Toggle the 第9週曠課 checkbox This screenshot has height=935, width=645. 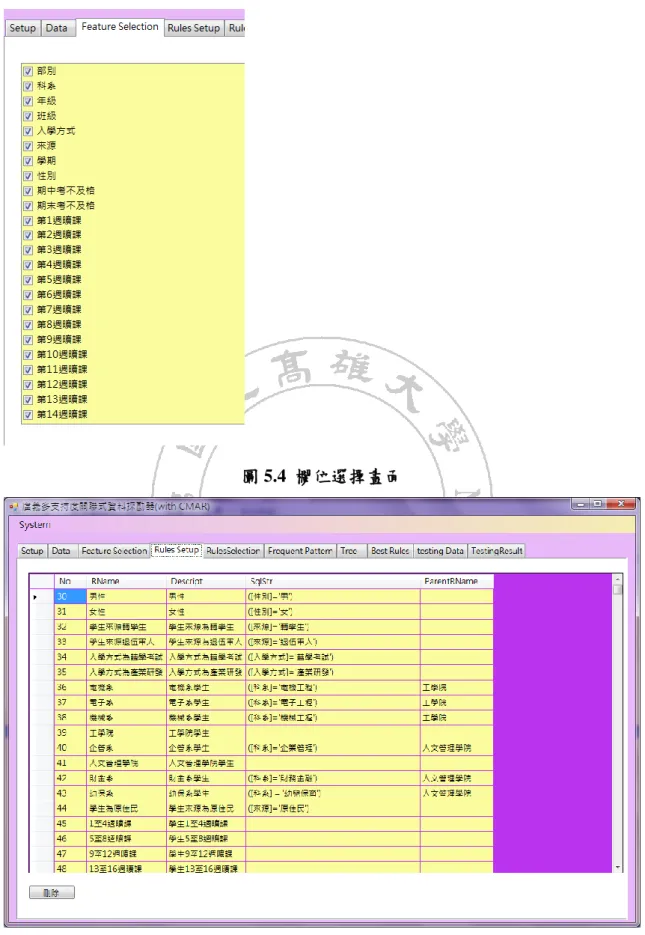[27, 339]
